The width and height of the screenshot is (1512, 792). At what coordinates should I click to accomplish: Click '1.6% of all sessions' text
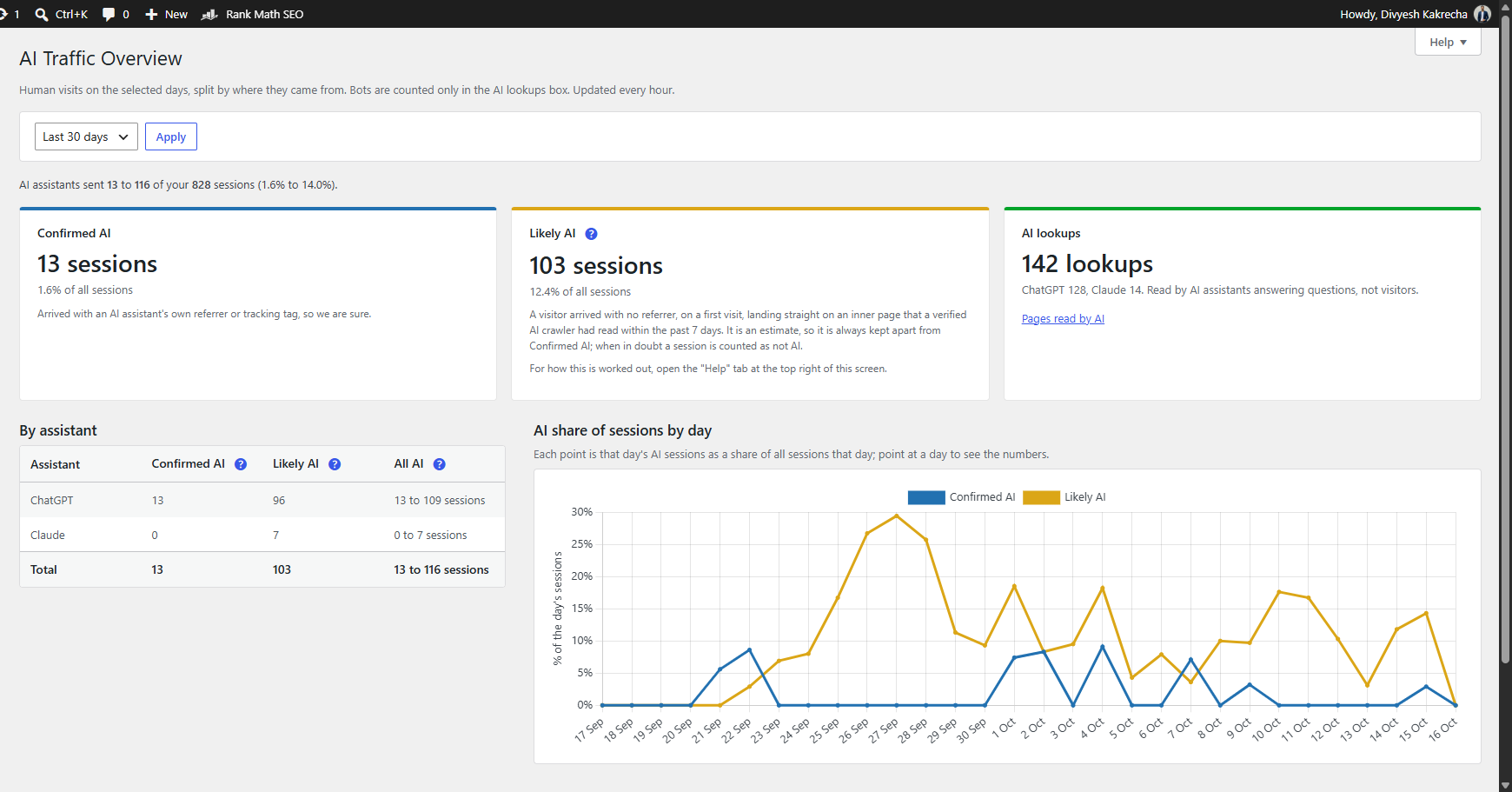[x=85, y=290]
